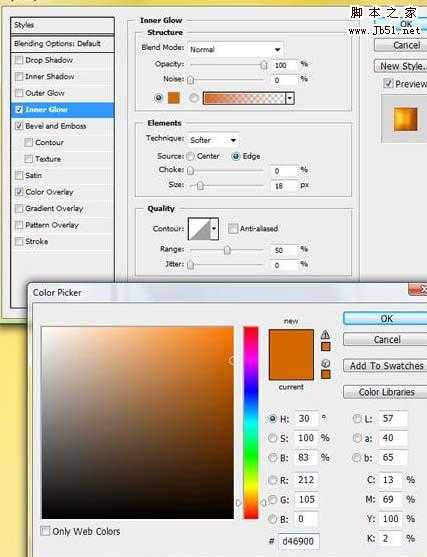Screen dimensions: 427x557
Task: Select the Edge source radio button
Action: [236, 156]
